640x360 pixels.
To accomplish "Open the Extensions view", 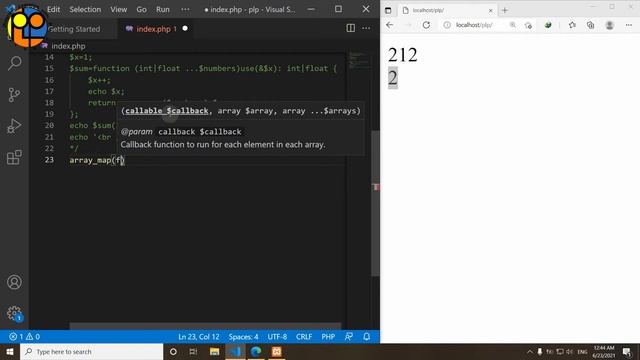I will pyautogui.click(x=15, y=158).
